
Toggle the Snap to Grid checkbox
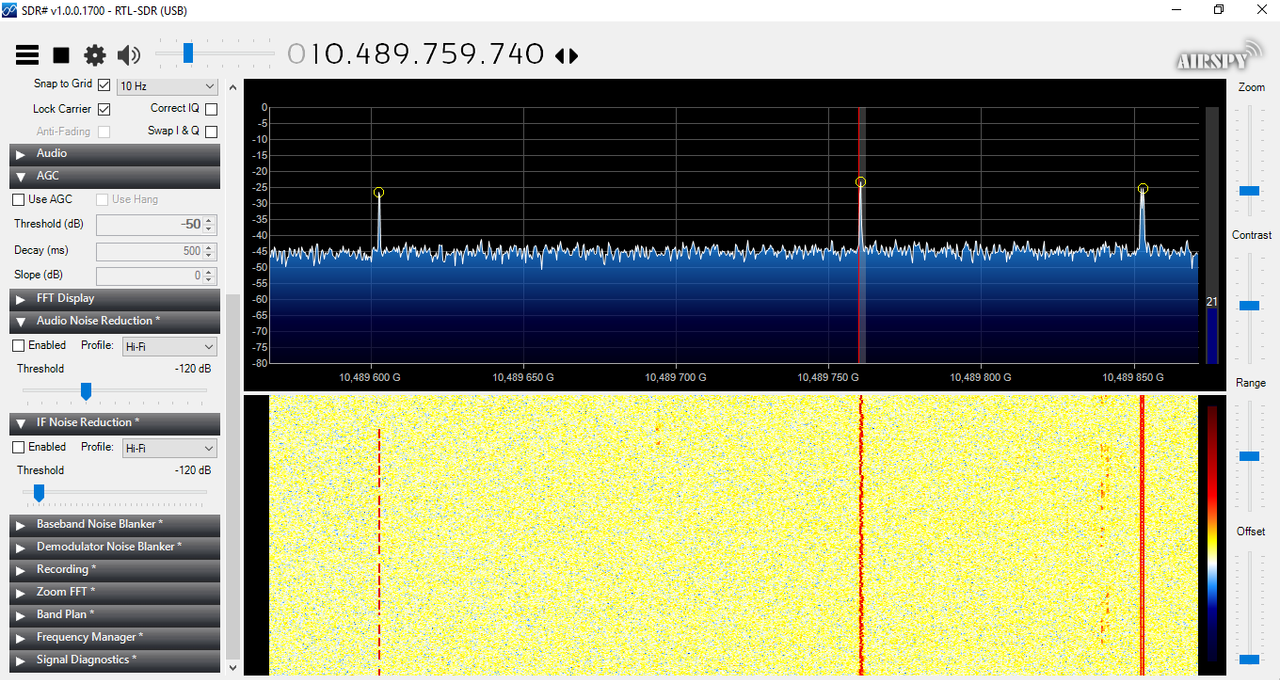coord(104,85)
